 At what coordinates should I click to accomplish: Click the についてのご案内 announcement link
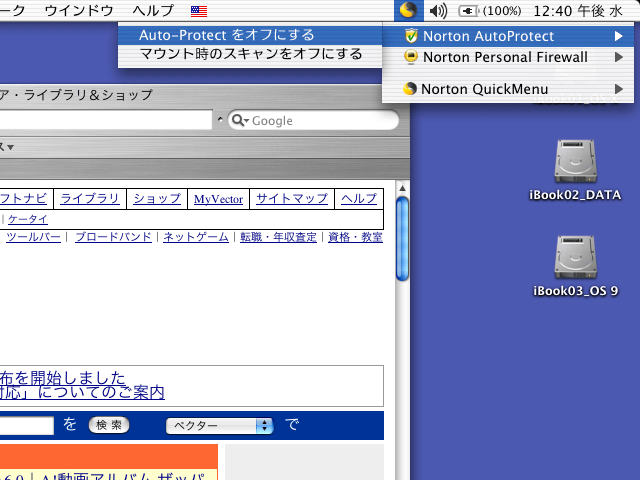coord(101,393)
